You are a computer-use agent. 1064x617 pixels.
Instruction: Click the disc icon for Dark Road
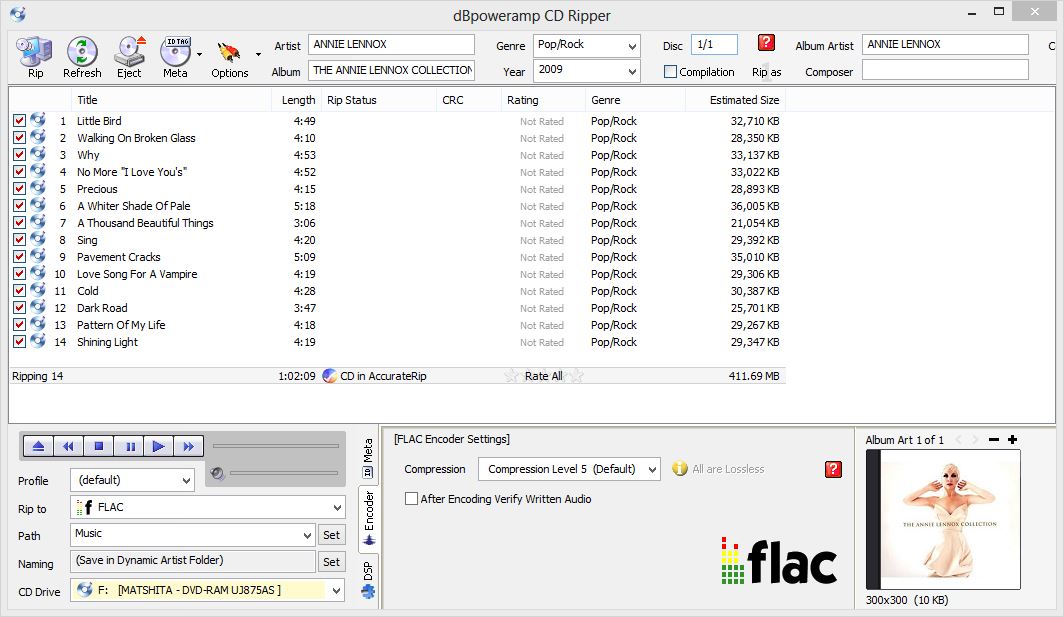38,307
